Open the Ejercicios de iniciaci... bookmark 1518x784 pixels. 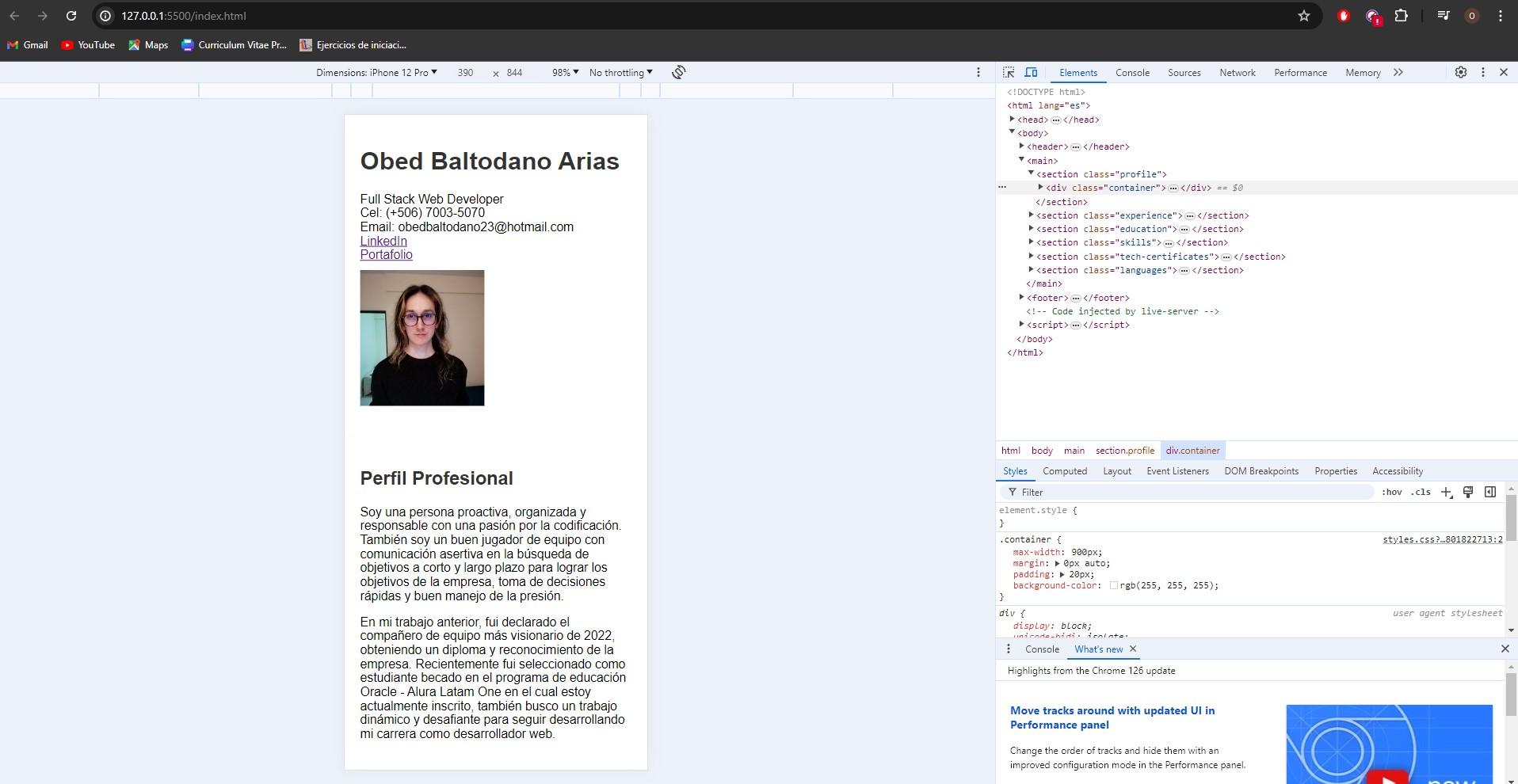coord(353,45)
